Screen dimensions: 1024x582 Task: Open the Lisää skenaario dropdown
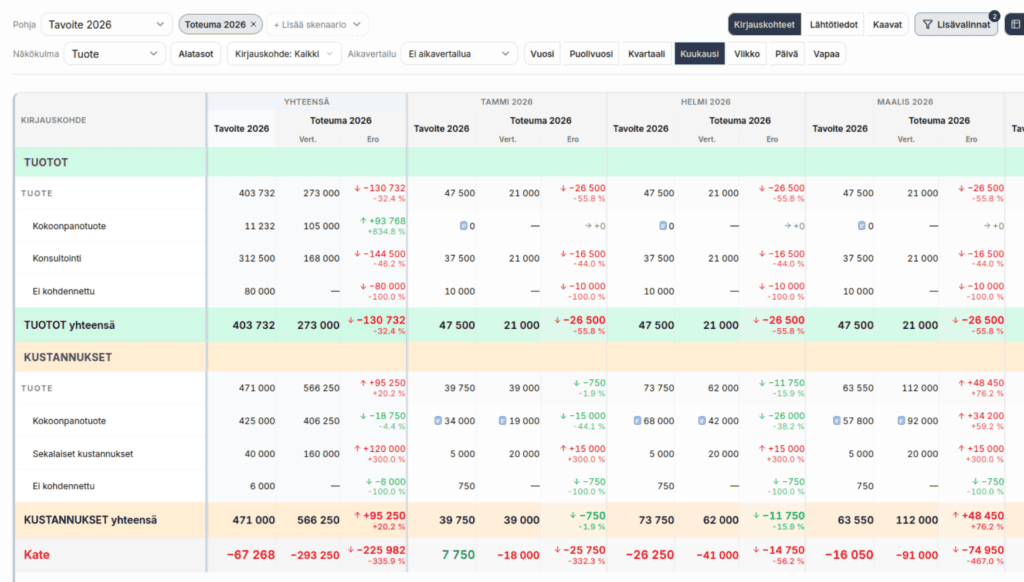coord(317,25)
